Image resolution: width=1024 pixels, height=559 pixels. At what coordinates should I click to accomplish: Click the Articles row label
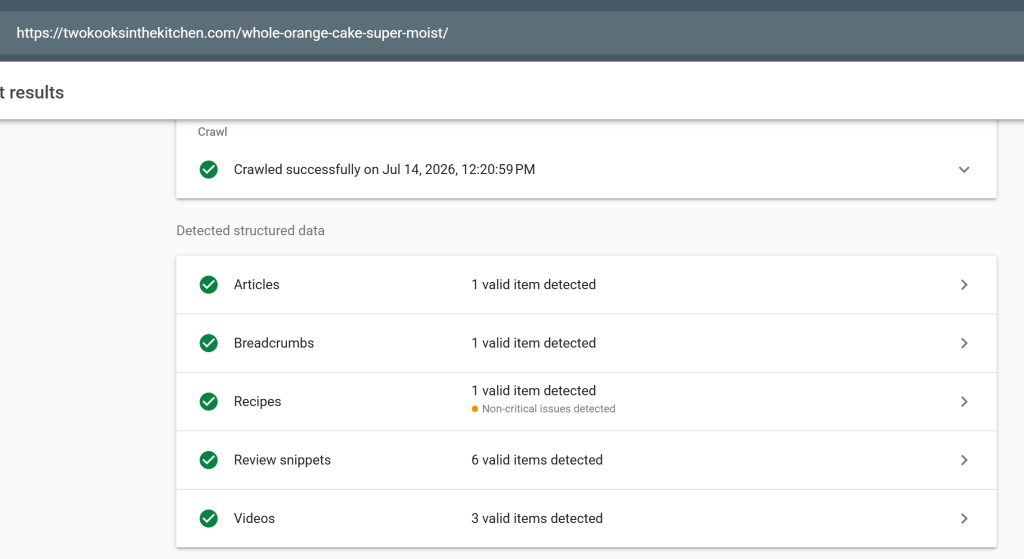(257, 285)
